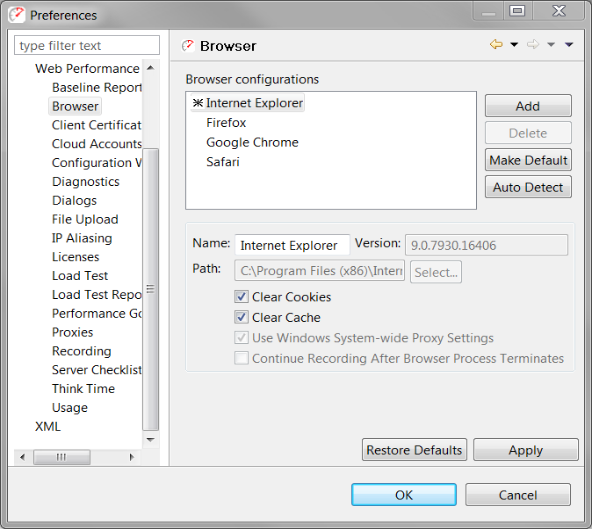This screenshot has width=592, height=529.
Task: Click Restore Defaults button
Action: click(414, 450)
